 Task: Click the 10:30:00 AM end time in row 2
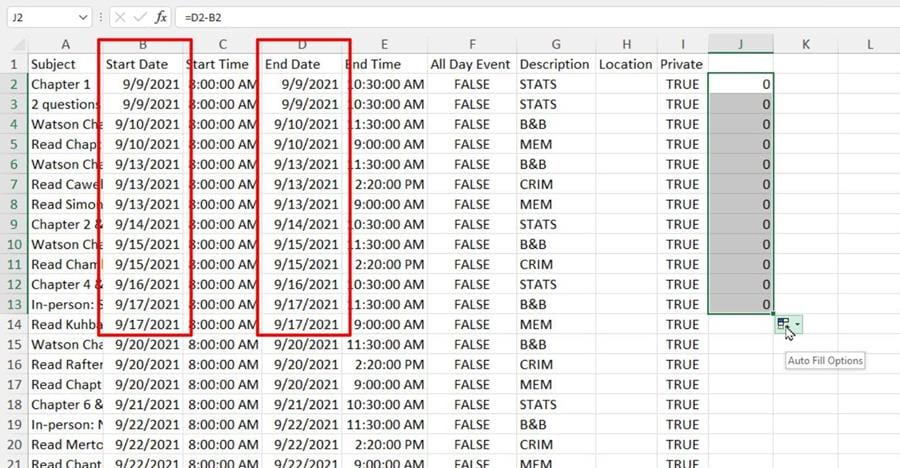[x=384, y=84]
